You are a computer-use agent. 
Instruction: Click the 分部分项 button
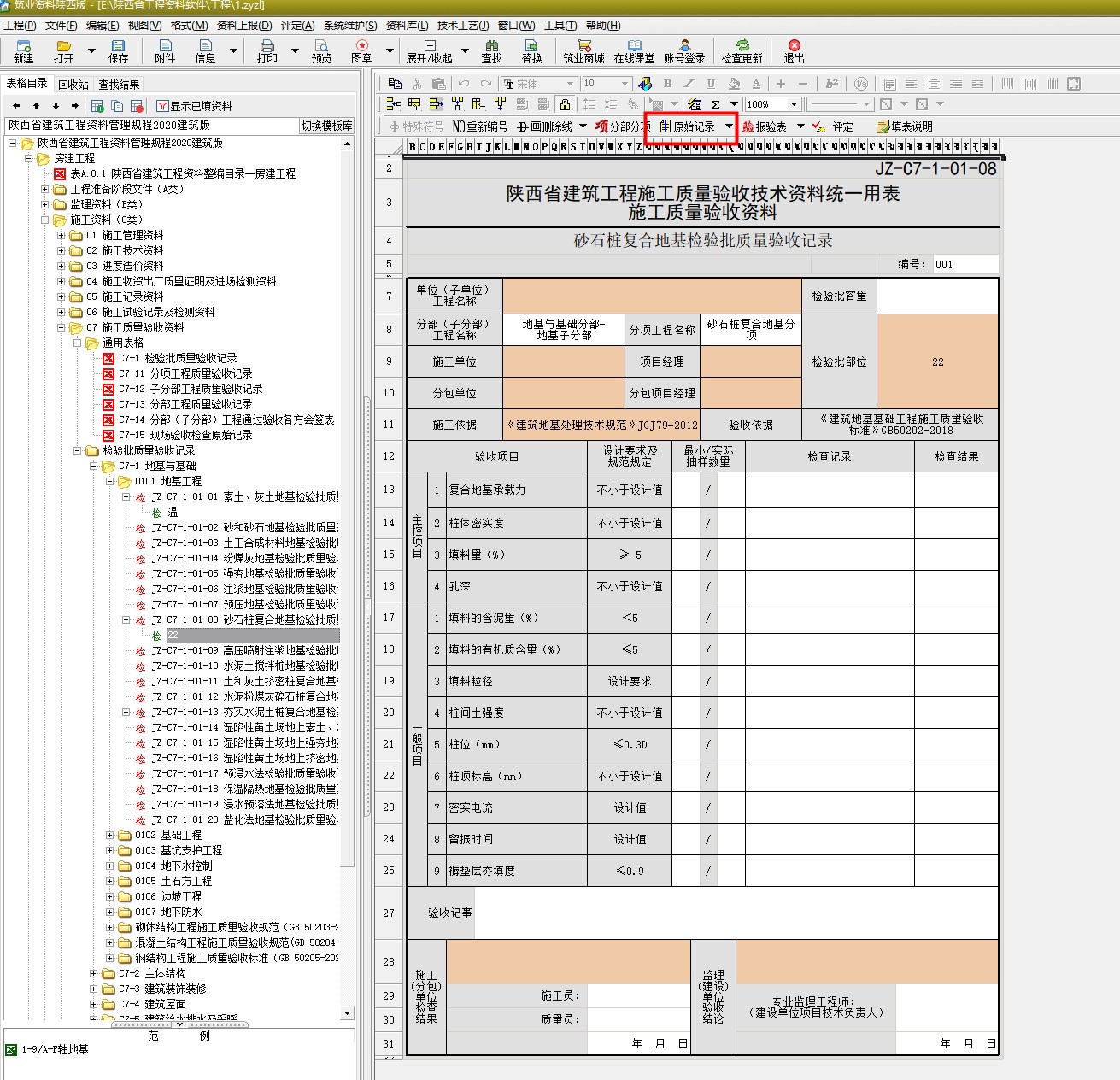pos(624,126)
